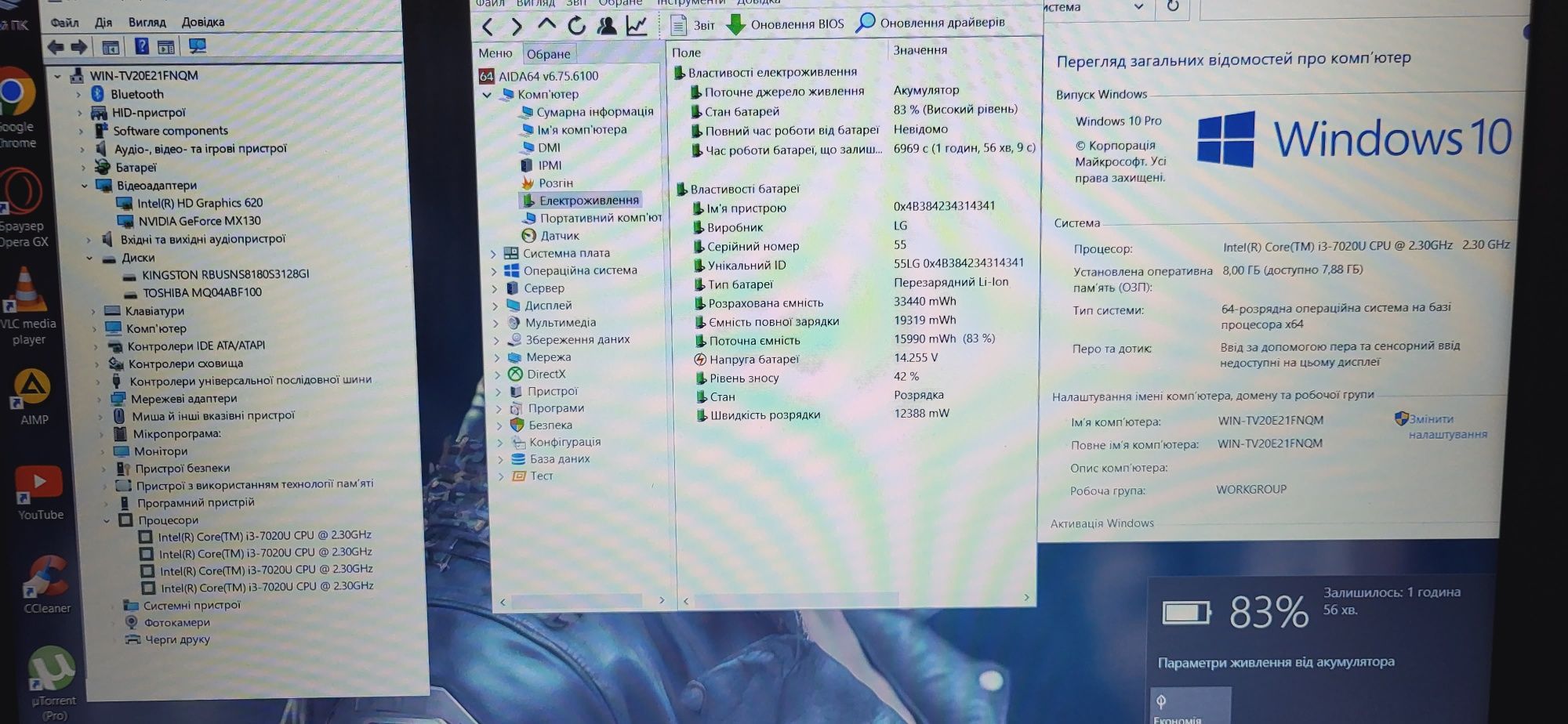
Task: Select DMI item in AIDA64 tree
Action: [541, 147]
